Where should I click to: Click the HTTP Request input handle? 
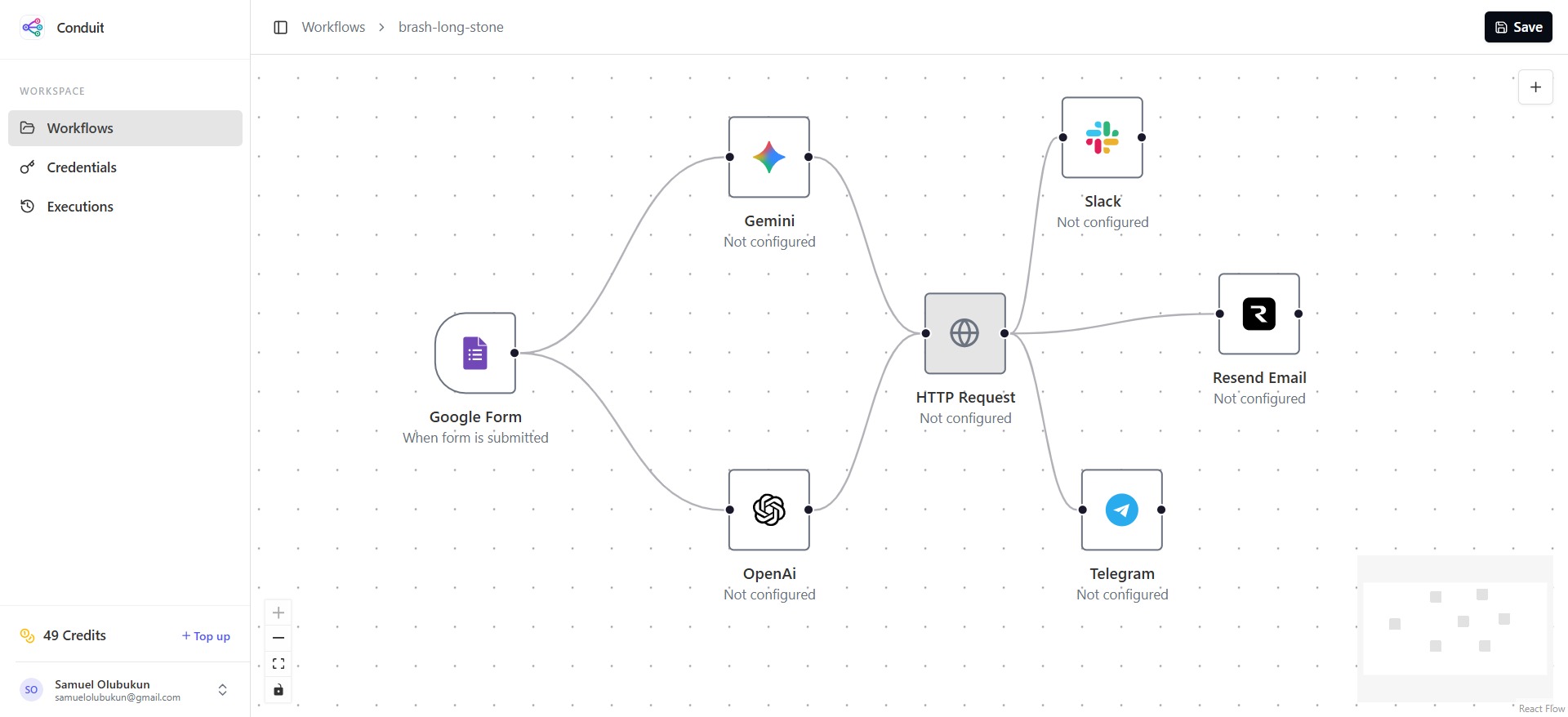pyautogui.click(x=926, y=333)
